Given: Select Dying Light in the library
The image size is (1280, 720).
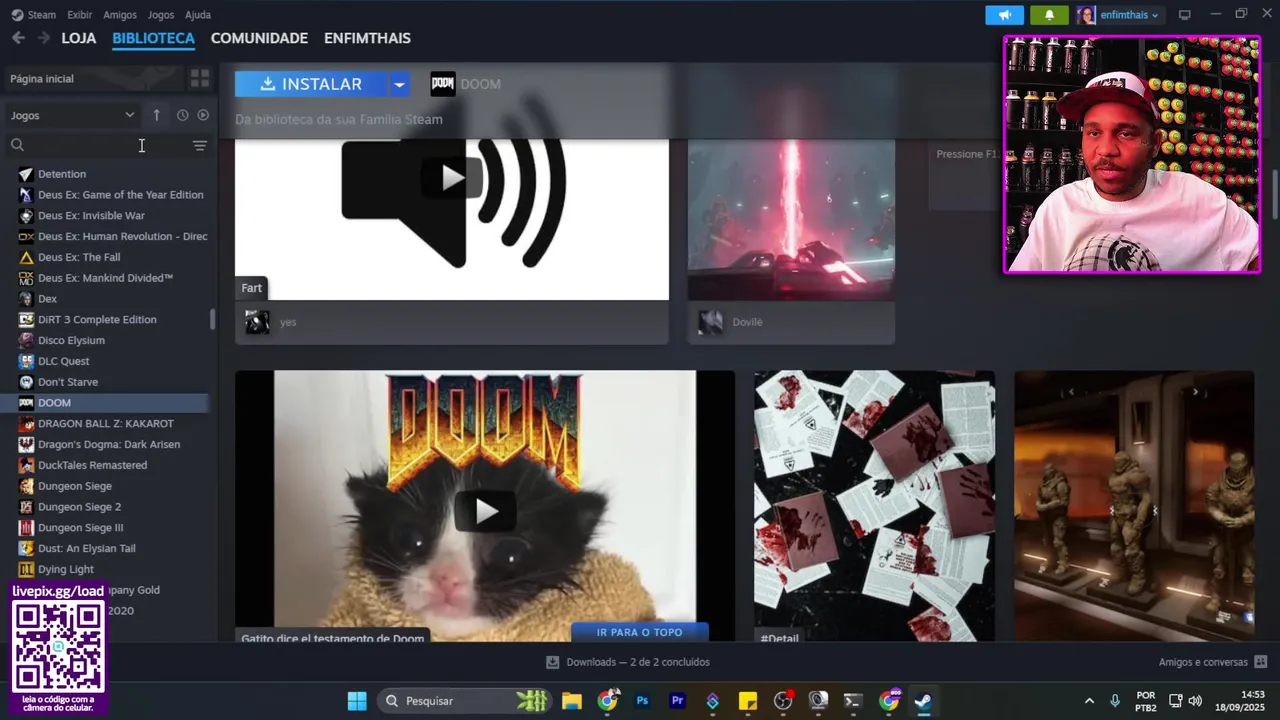Looking at the screenshot, I should 66,569.
